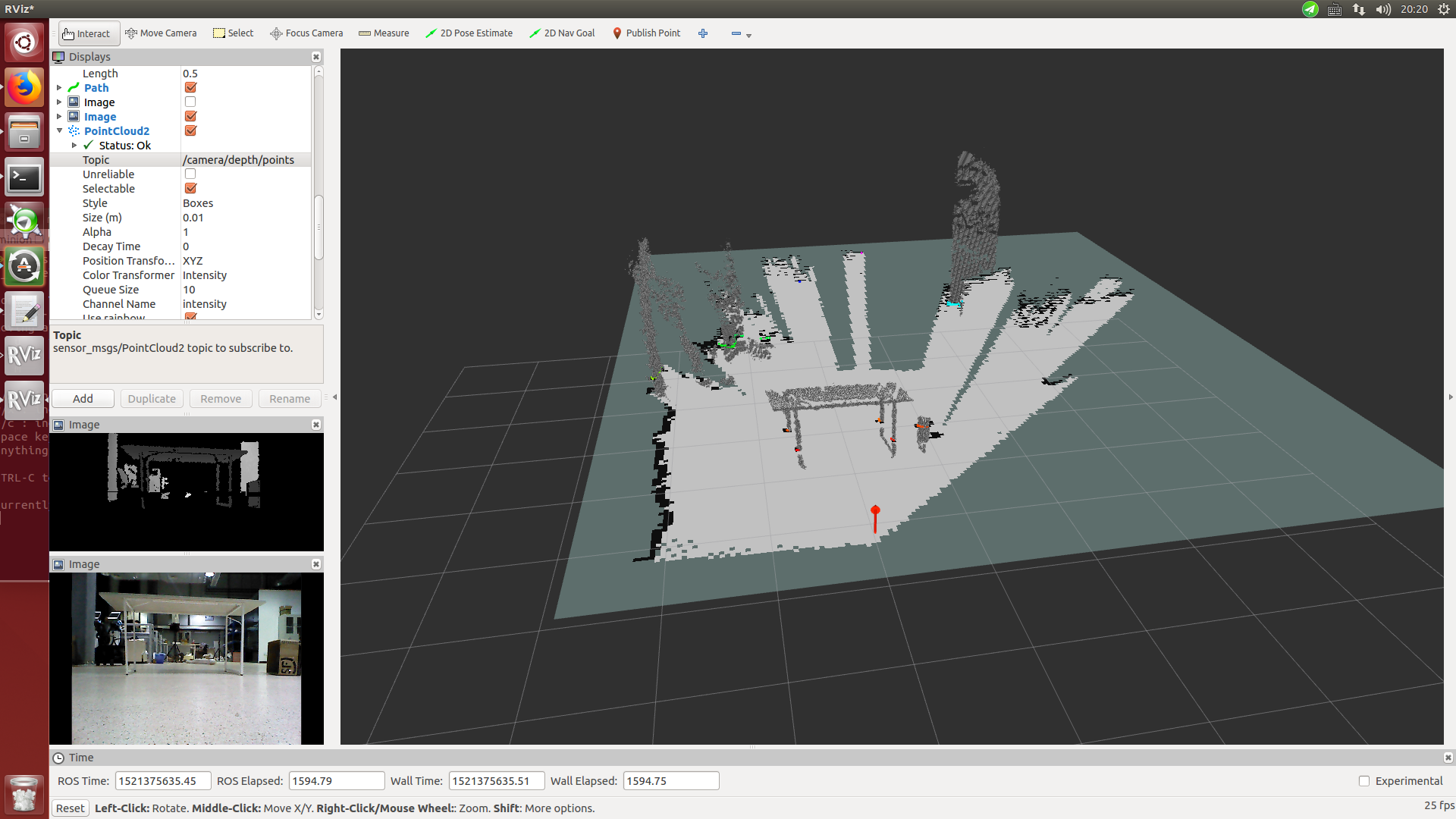
Task: Enable the Unreliable checkbox
Action: [190, 174]
